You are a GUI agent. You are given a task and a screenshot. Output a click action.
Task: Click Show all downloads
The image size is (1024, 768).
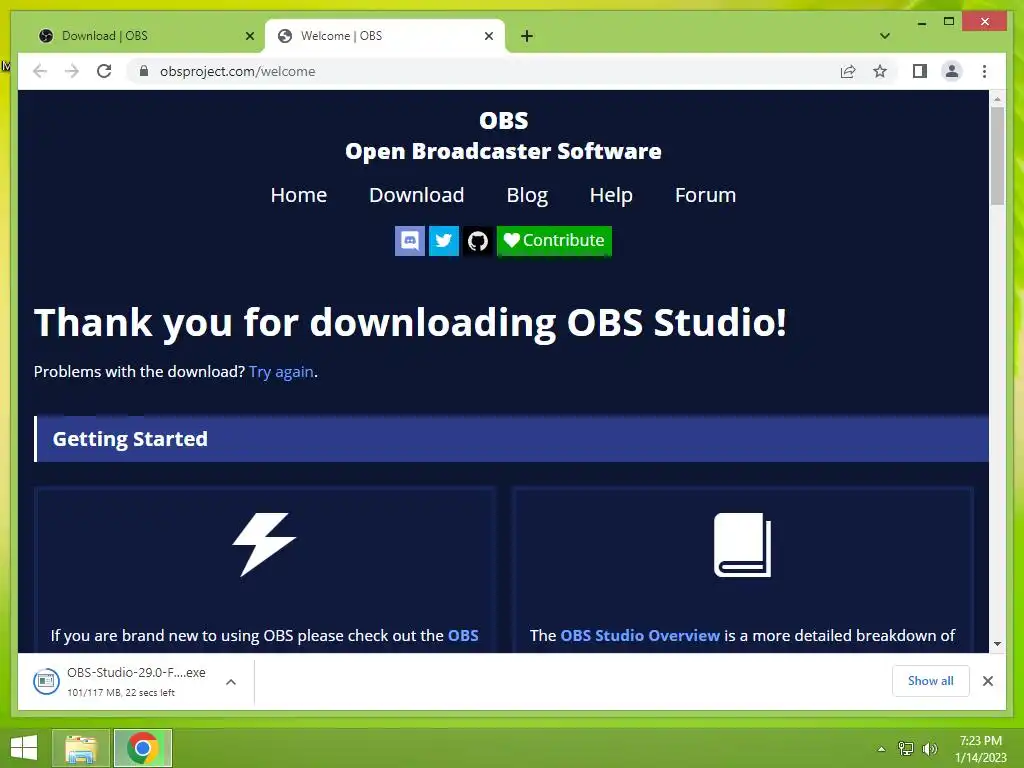931,681
